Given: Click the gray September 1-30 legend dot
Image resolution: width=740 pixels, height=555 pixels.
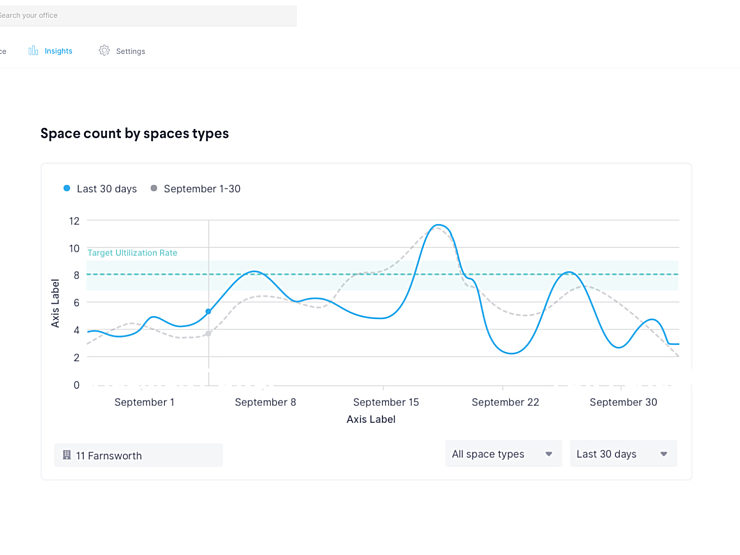Looking at the screenshot, I should point(153,188).
